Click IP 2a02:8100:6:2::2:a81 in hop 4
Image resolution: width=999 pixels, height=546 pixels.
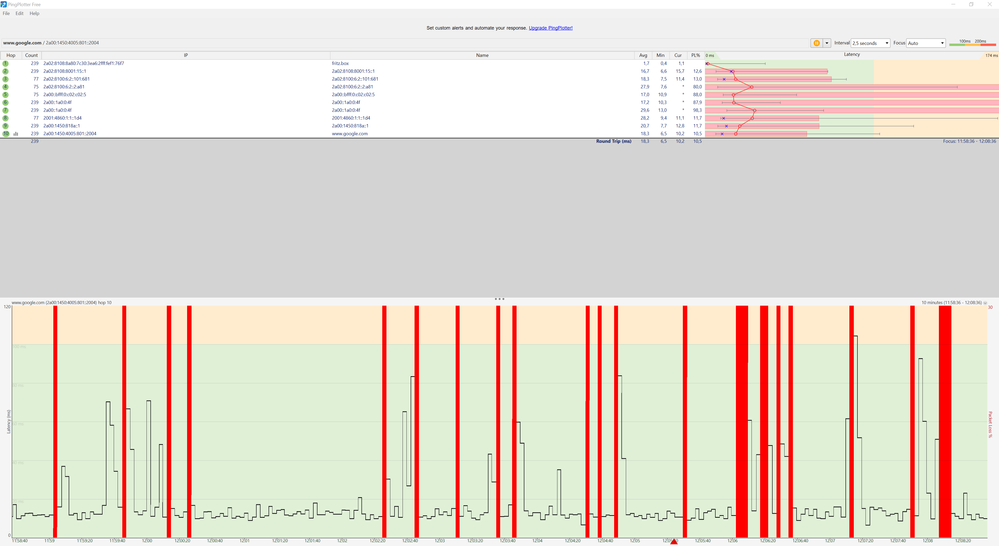[64, 87]
